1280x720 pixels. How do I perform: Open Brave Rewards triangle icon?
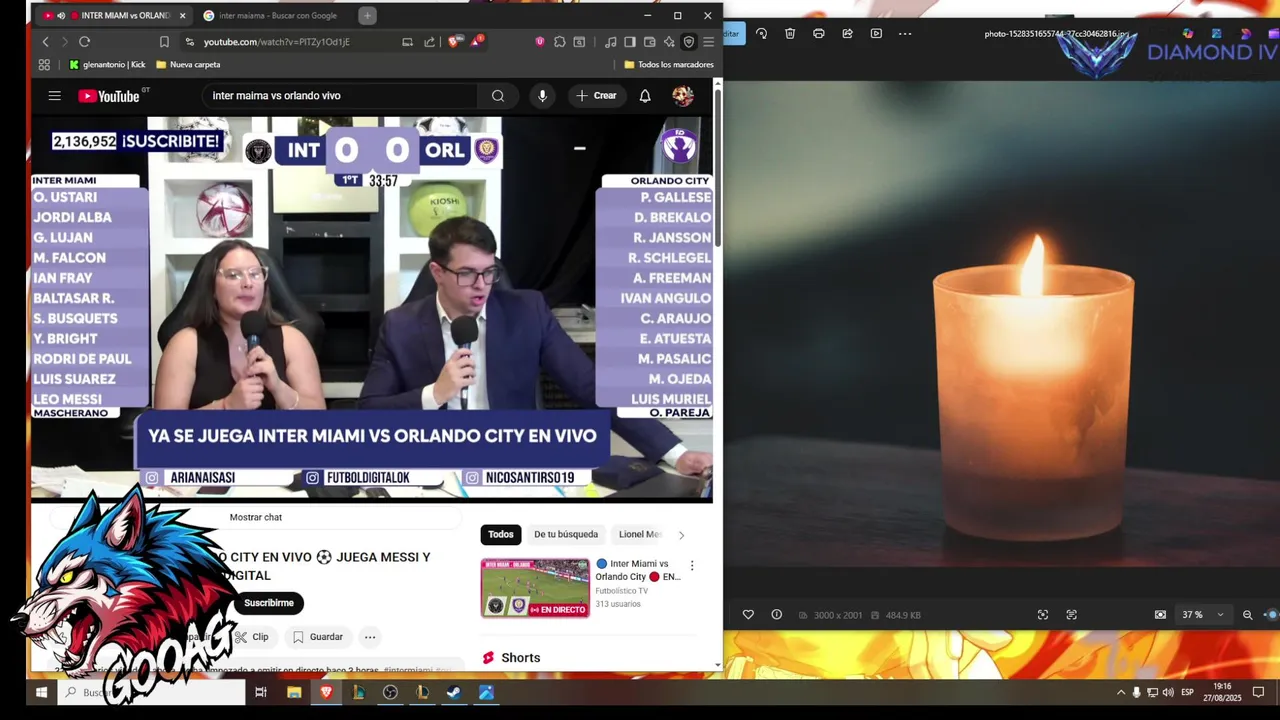click(477, 42)
